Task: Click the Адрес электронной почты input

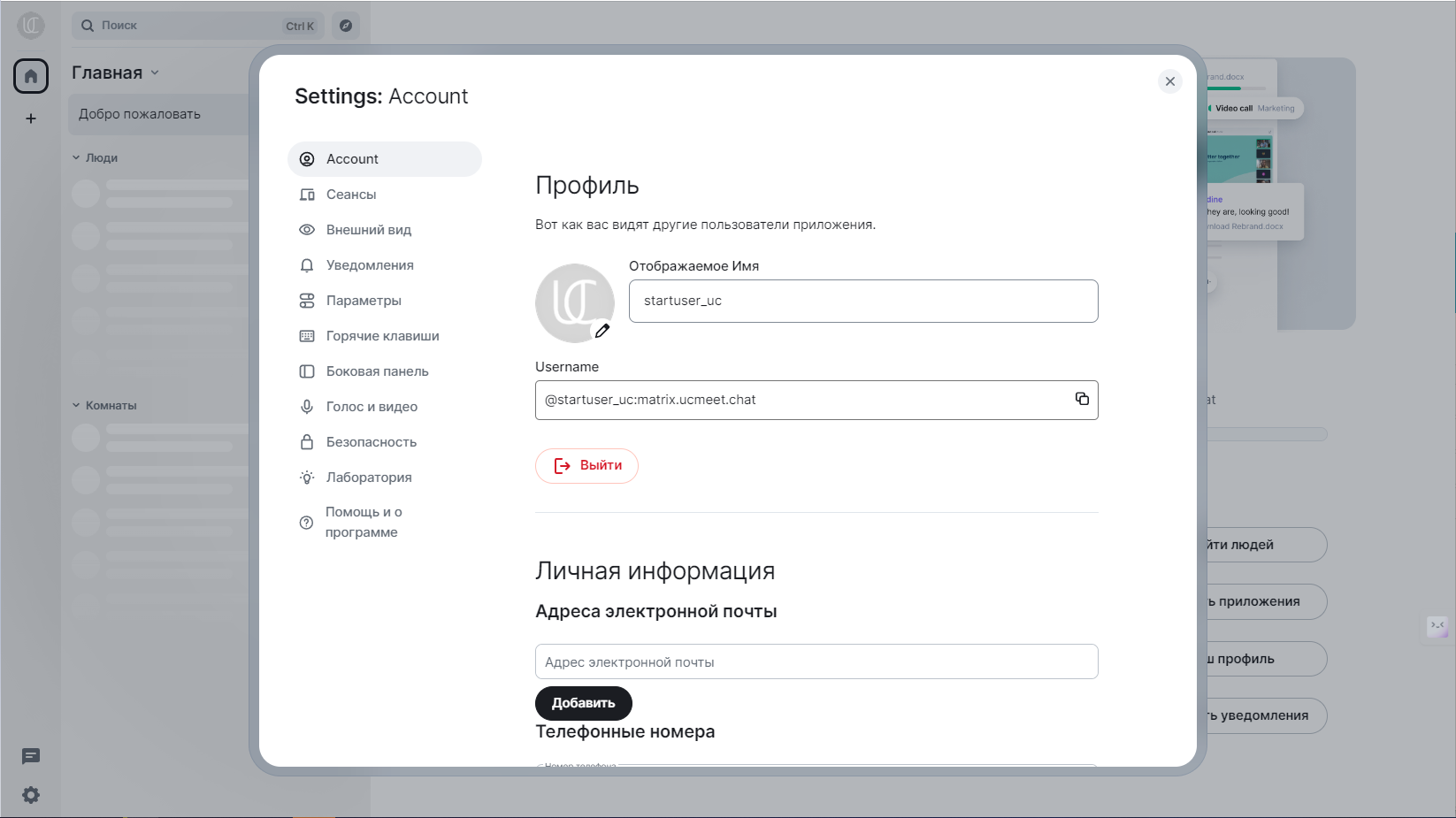Action: 816,662
